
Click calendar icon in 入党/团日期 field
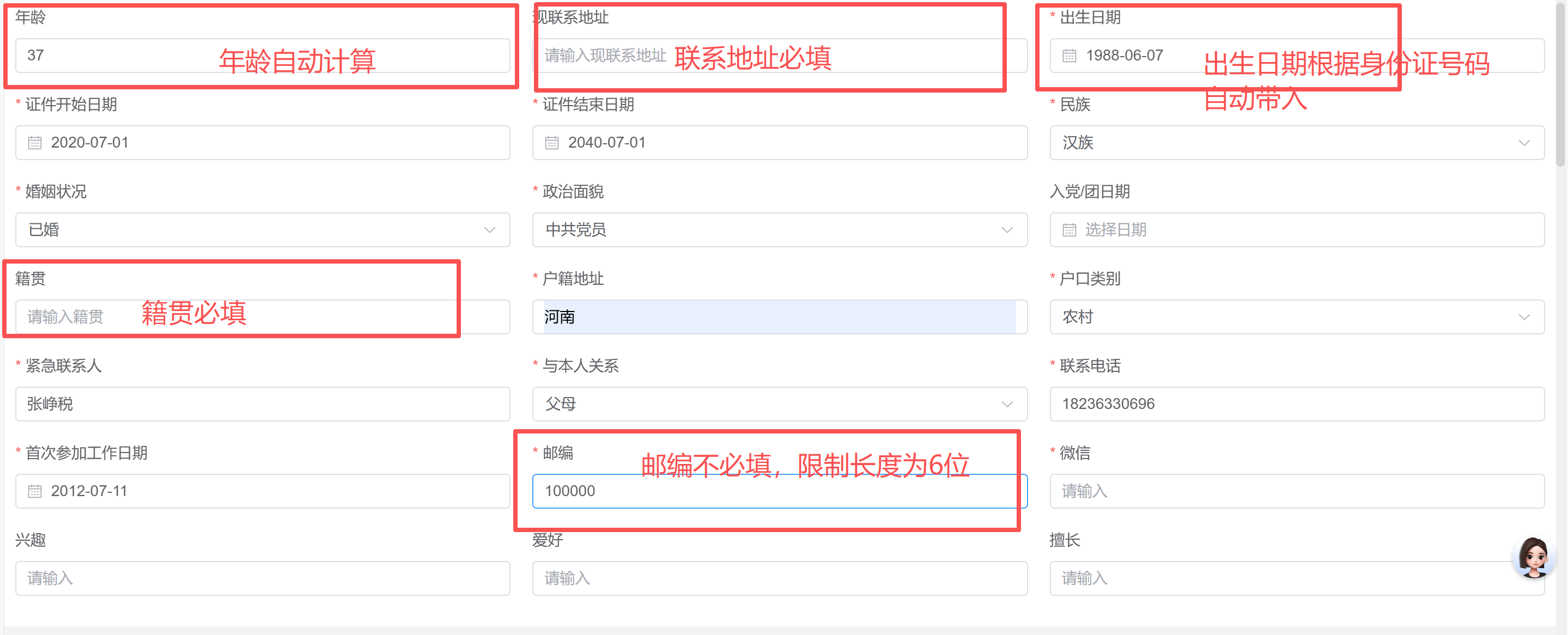tap(1069, 230)
